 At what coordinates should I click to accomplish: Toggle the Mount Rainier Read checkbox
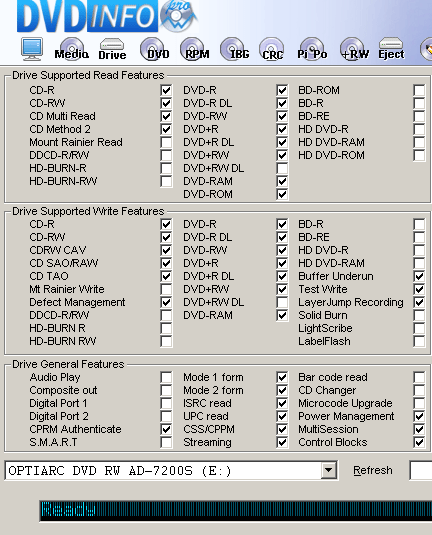coord(166,142)
